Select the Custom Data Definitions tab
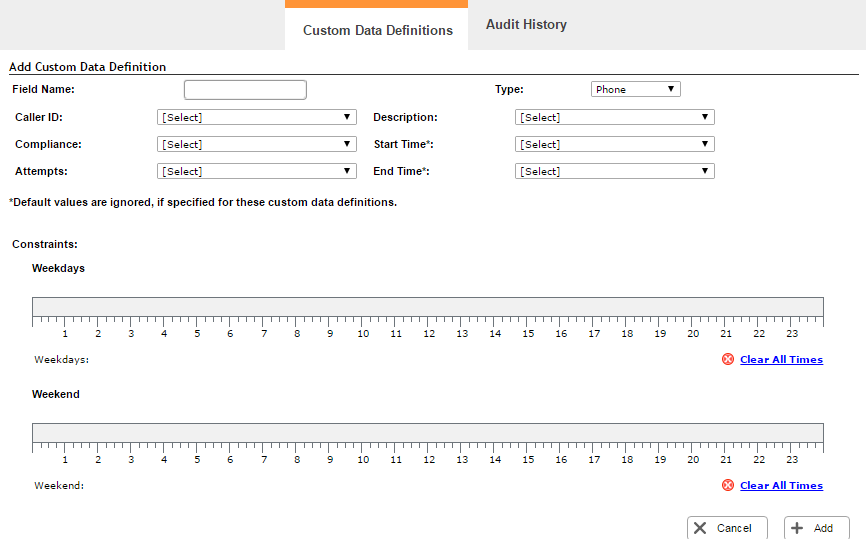Viewport: 866px width, 539px height. pyautogui.click(x=377, y=30)
